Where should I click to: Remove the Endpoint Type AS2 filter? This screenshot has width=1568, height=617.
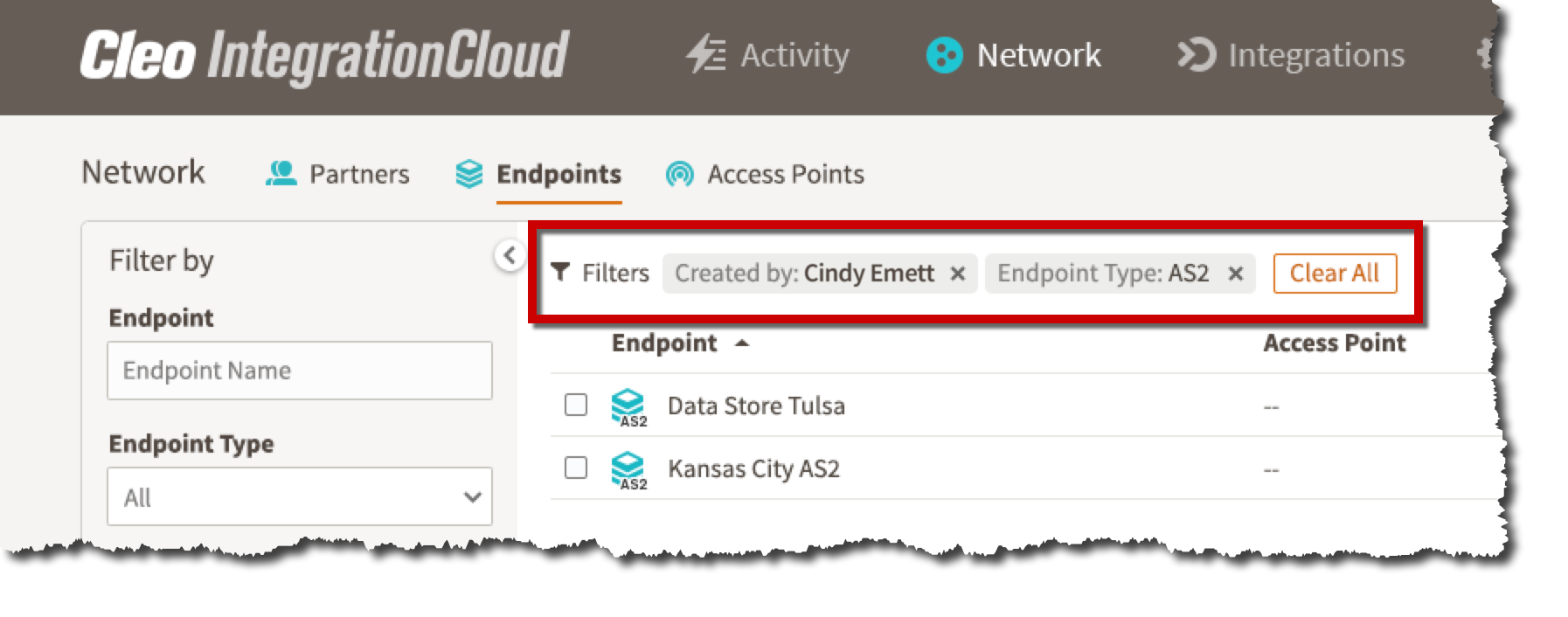click(x=1236, y=274)
